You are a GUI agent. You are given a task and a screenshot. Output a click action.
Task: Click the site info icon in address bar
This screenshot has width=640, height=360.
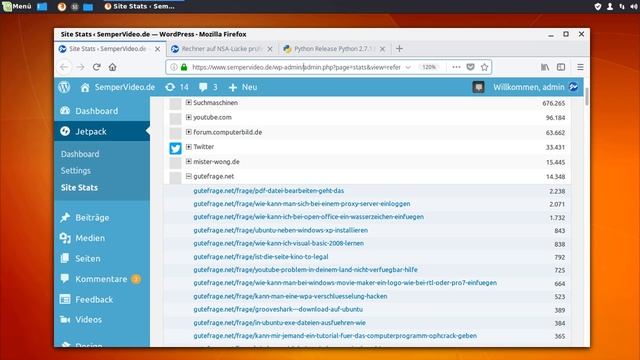[174, 67]
